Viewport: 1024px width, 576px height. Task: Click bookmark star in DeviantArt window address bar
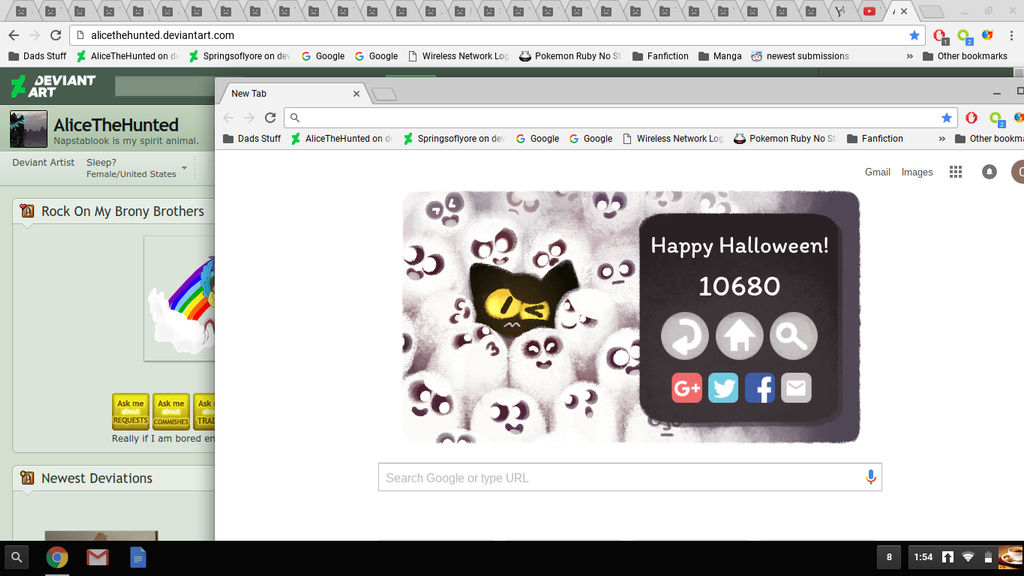coord(914,35)
